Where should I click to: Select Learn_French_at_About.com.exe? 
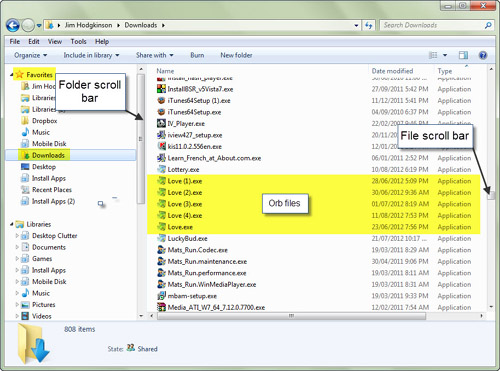pyautogui.click(x=214, y=158)
